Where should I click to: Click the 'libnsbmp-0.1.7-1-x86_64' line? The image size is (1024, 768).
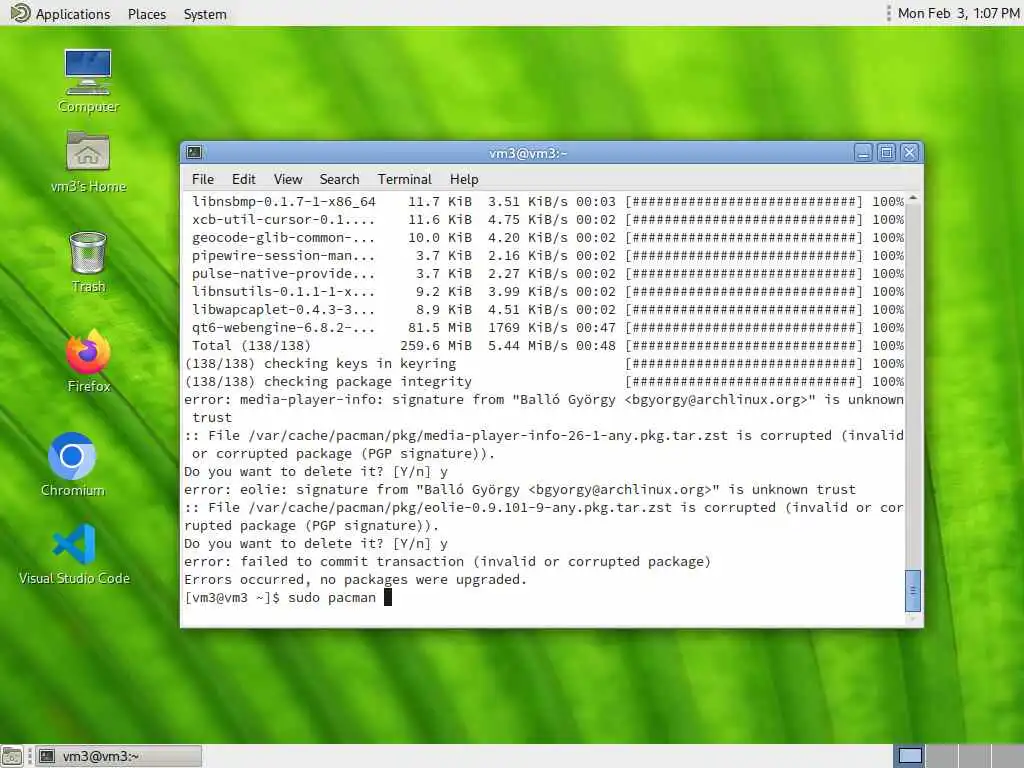(x=547, y=201)
